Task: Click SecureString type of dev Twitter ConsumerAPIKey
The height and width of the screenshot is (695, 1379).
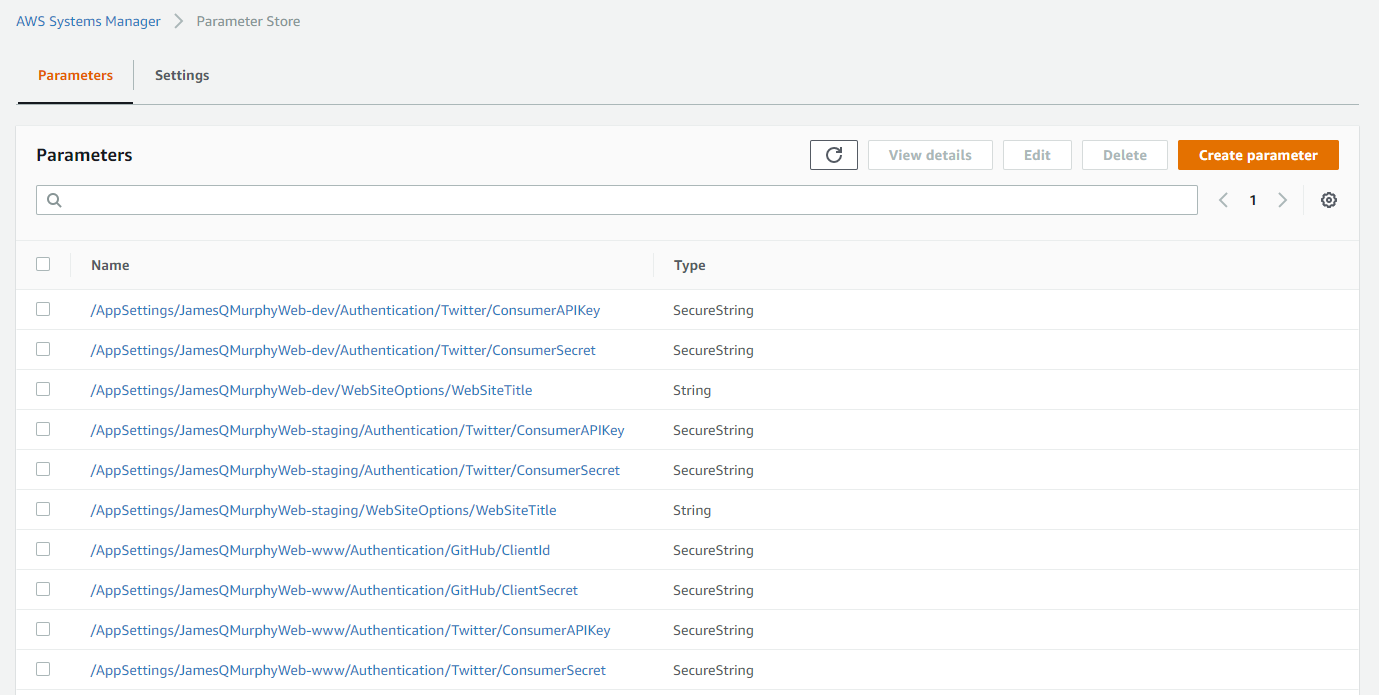Action: 713,310
